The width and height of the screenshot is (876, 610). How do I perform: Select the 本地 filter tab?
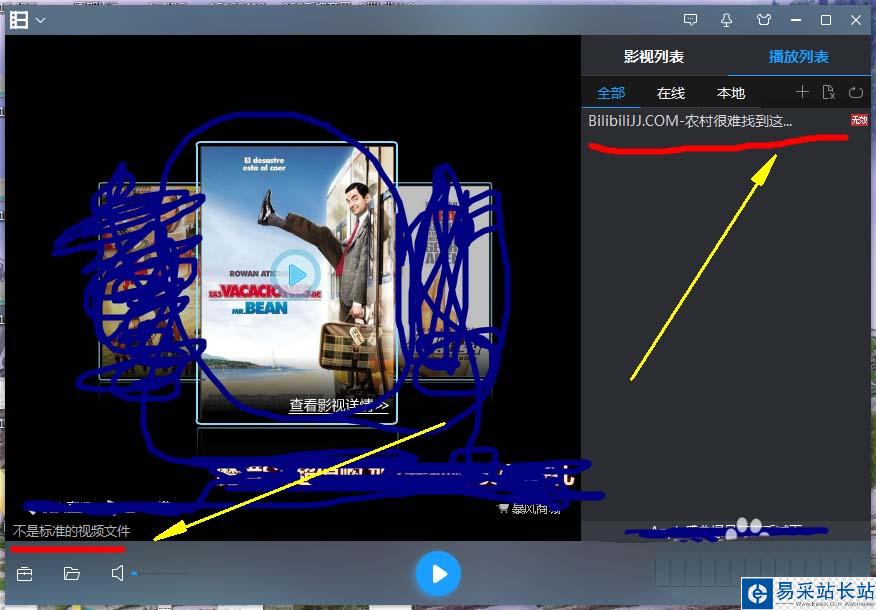(731, 93)
